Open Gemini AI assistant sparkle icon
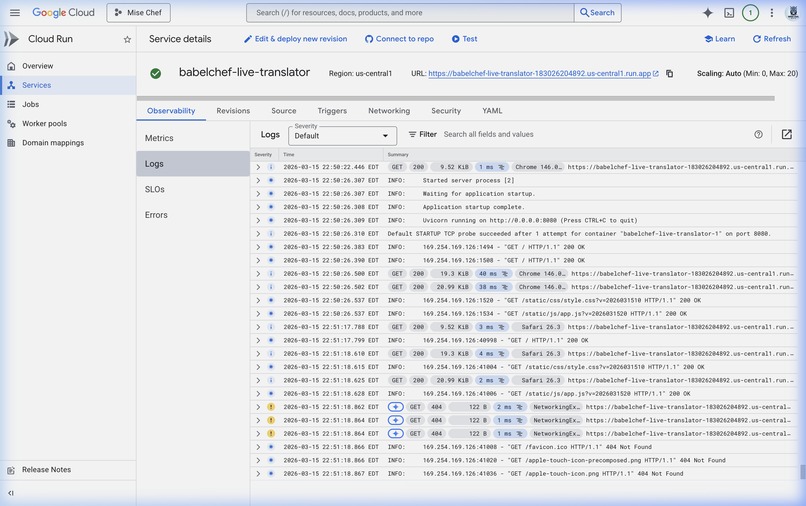Screen dimensions: 806x506 pyautogui.click(x=708, y=13)
